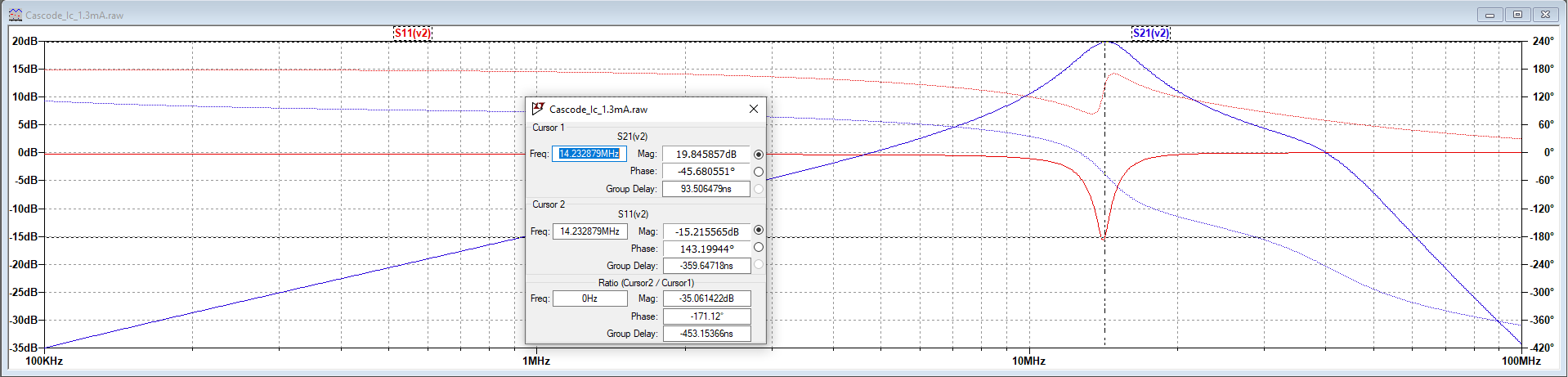This screenshot has height=377, width=1568.
Task: Select the Cursor 2 Phase radio button
Action: point(759,247)
